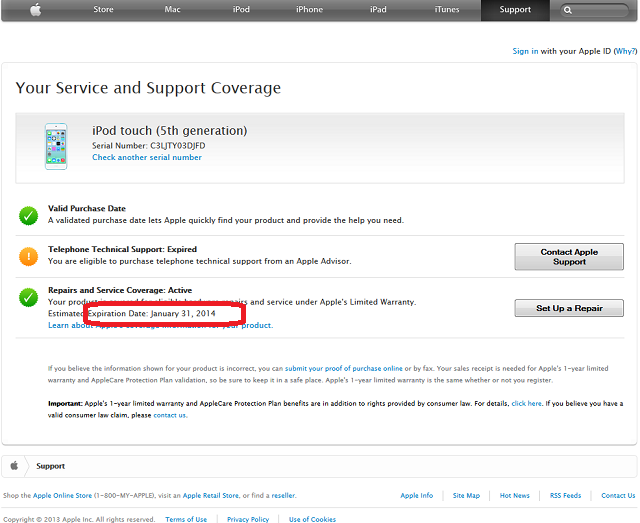The height and width of the screenshot is (523, 640).
Task: Click the orange warning icon for Telephone Support
Action: point(29,256)
